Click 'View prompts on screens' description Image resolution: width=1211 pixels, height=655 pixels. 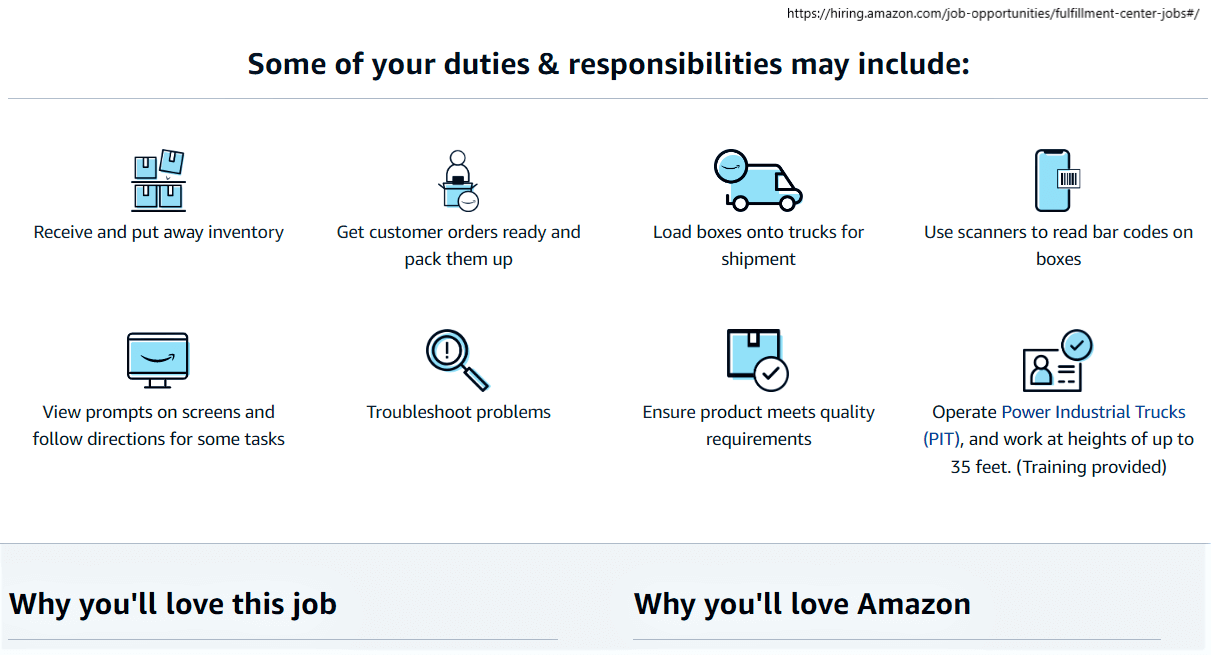pos(158,425)
